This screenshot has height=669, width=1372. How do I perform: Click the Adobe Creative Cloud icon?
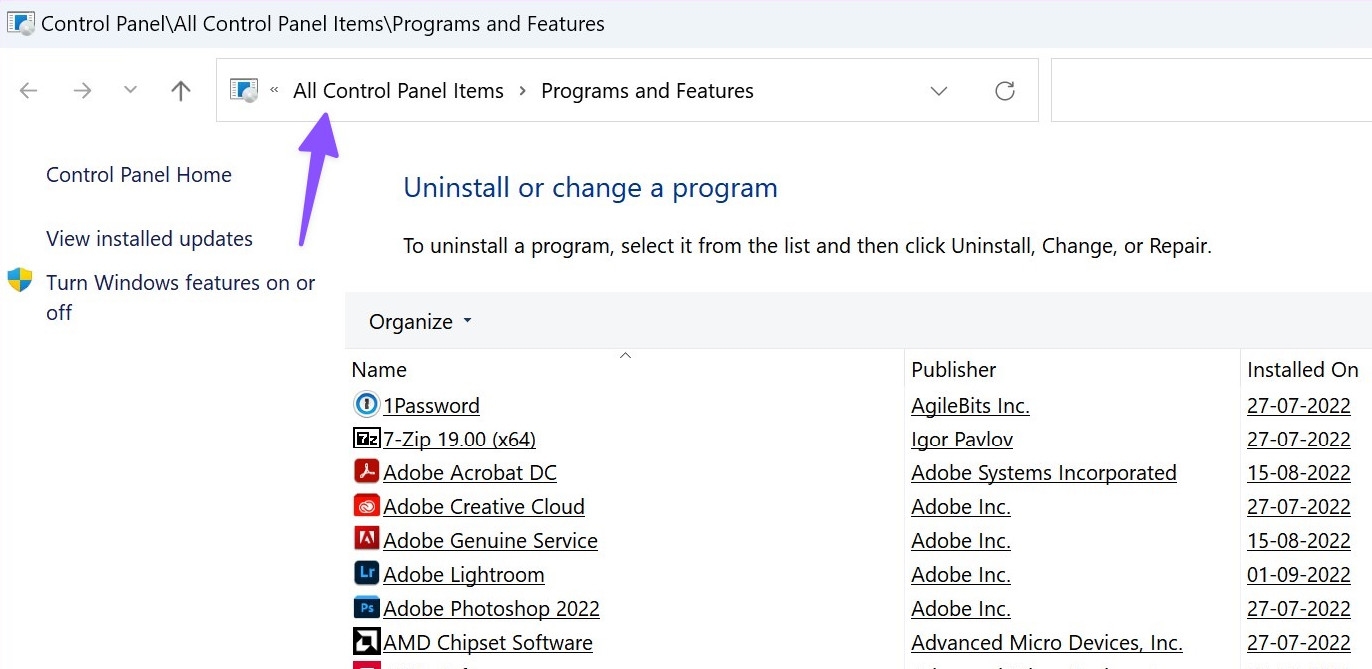[366, 506]
